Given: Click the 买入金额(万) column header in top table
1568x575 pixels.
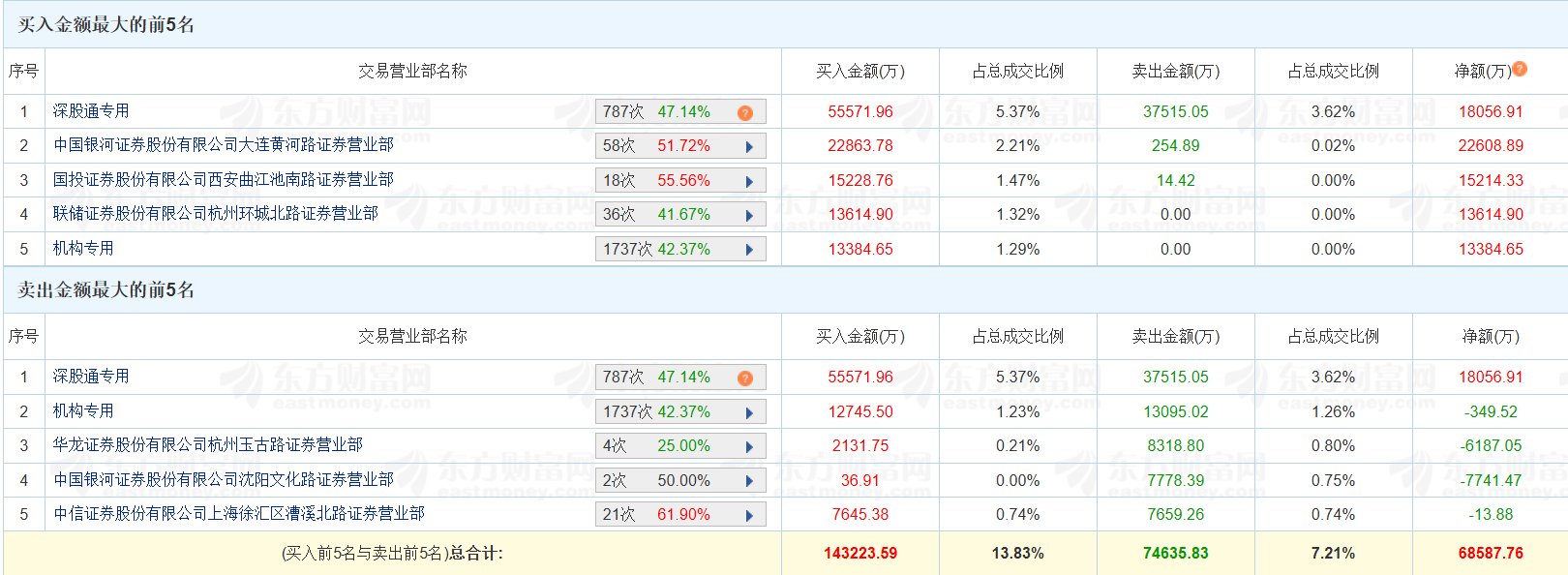Looking at the screenshot, I should click(860, 71).
